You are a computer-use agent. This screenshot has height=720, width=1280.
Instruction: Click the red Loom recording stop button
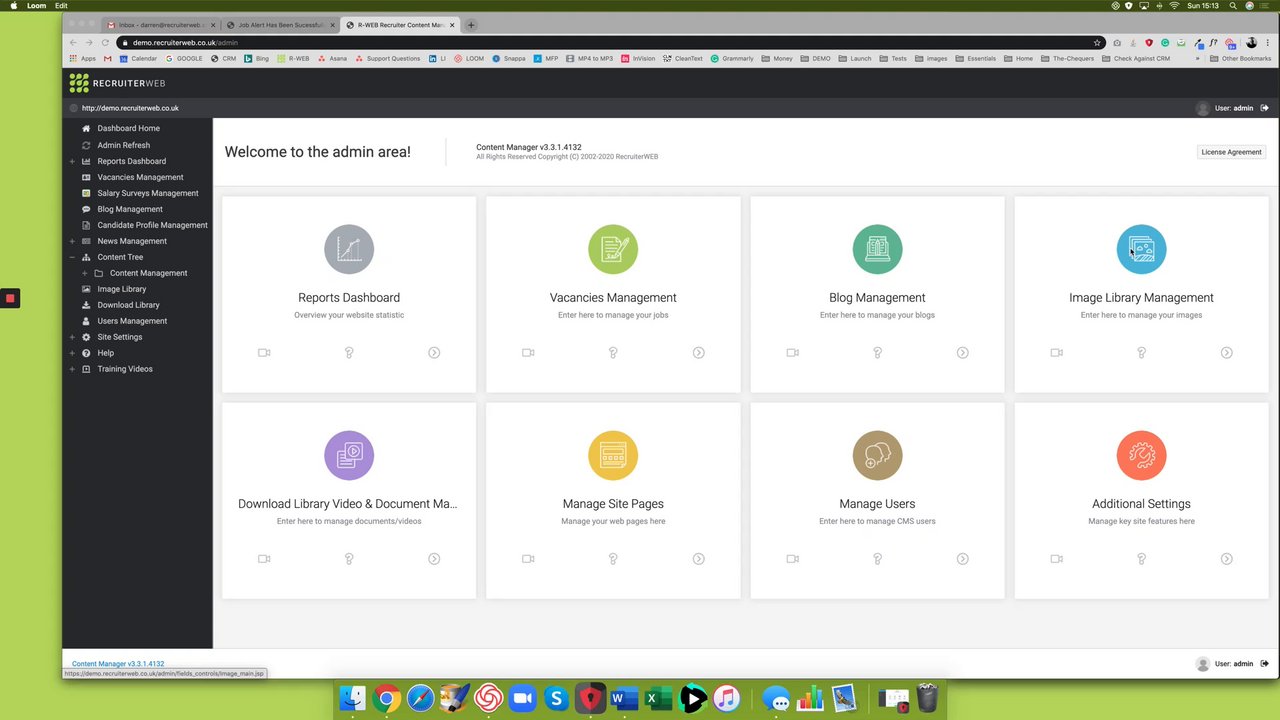coord(9,298)
